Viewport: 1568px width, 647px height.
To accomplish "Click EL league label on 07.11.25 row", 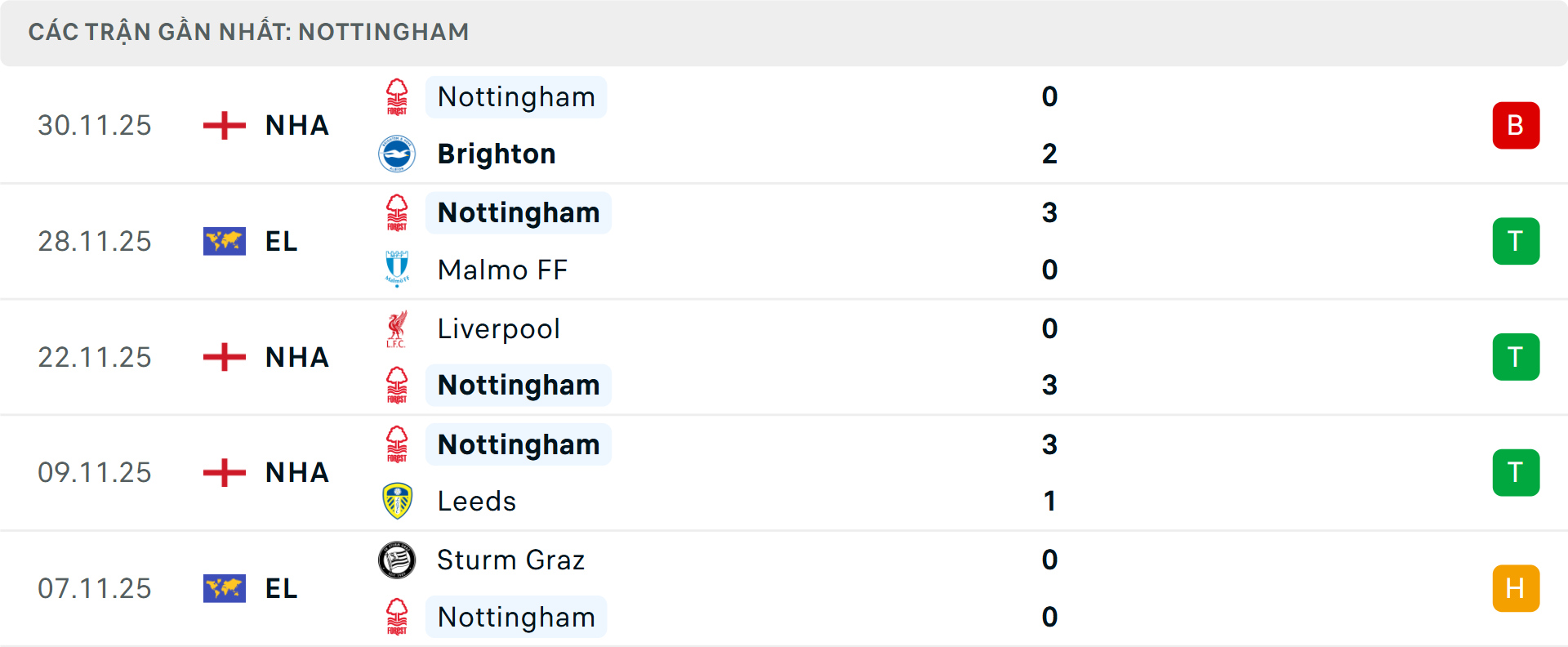I will point(282,588).
